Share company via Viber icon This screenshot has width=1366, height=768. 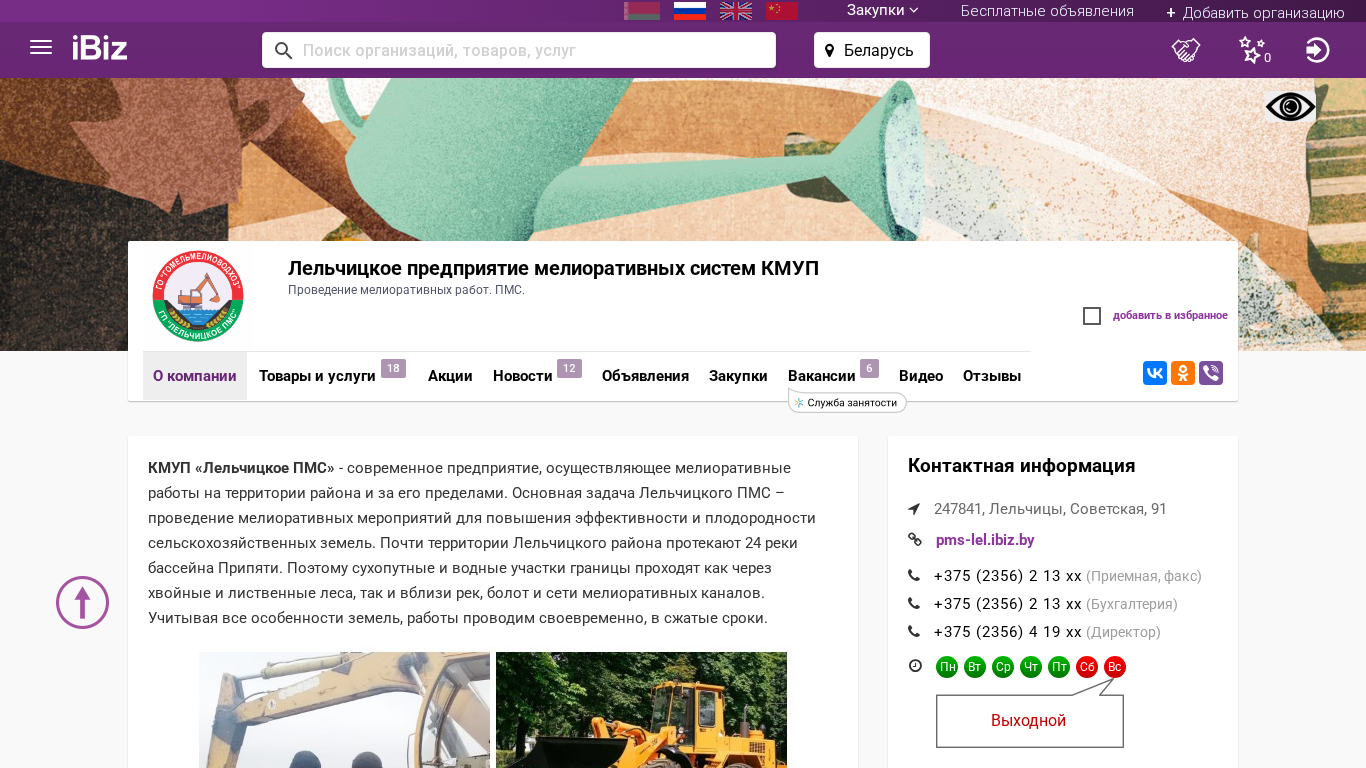tap(1211, 374)
